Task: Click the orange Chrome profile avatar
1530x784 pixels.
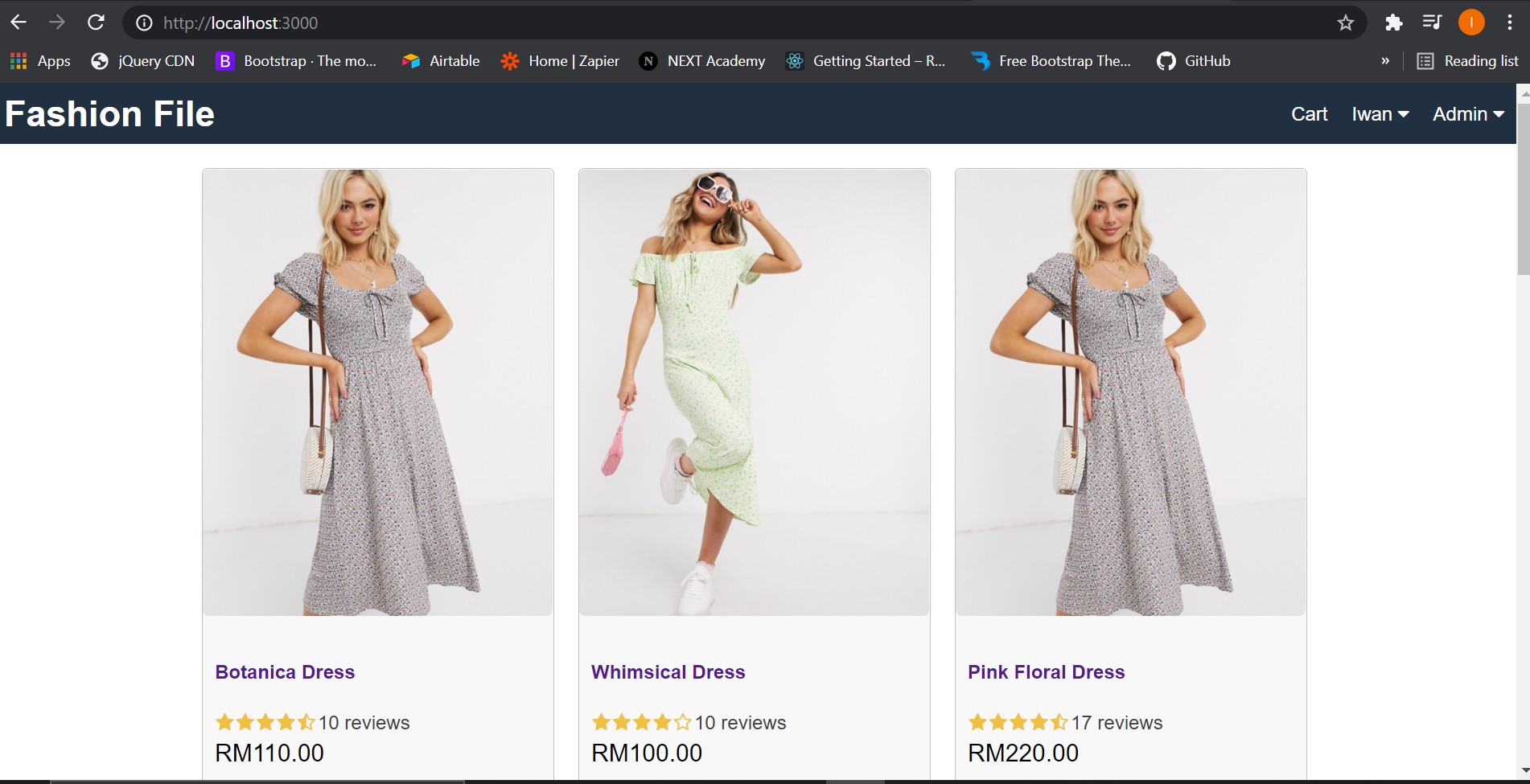Action: coord(1470,23)
